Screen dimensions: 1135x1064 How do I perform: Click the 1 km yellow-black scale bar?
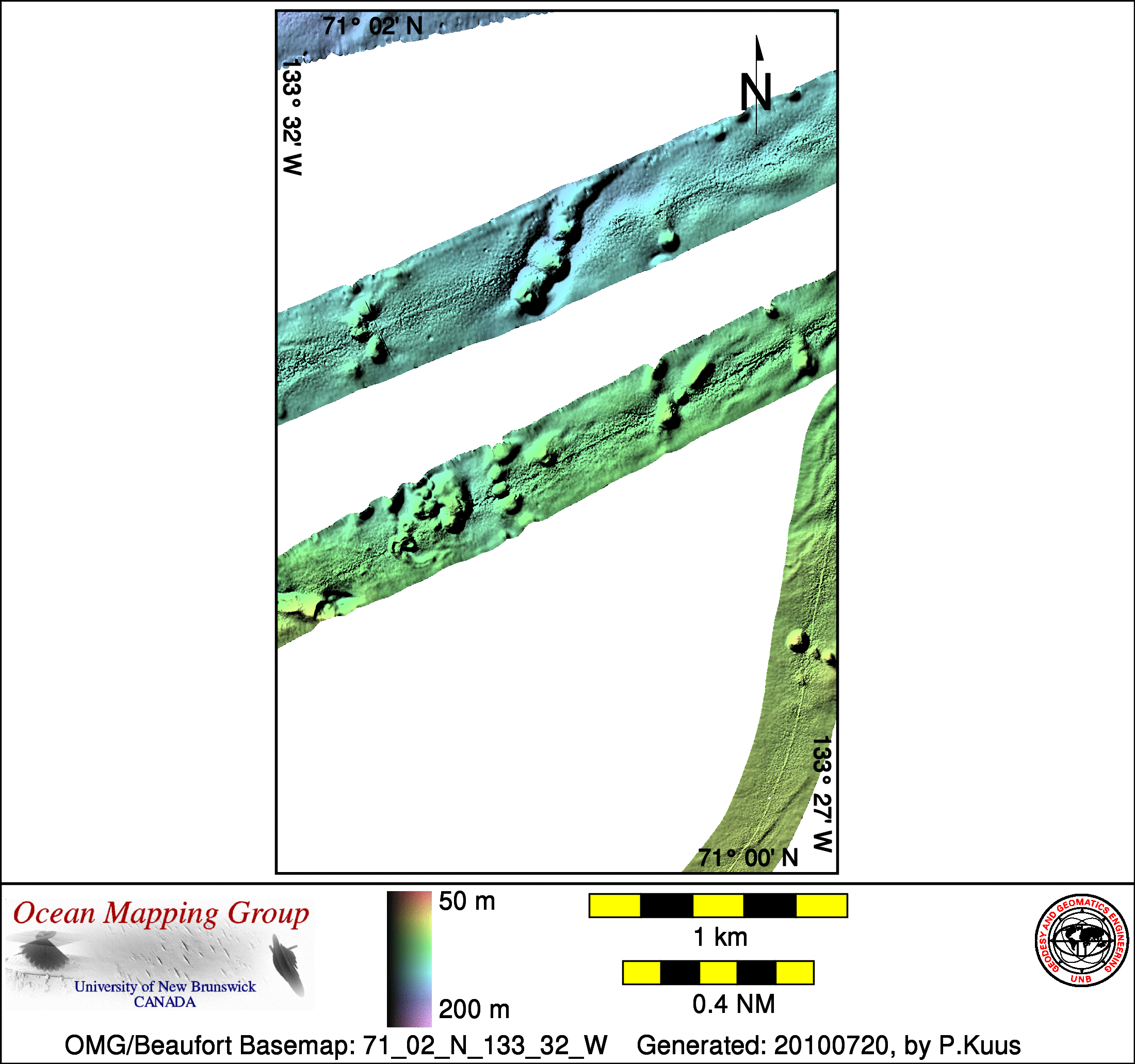[x=718, y=906]
